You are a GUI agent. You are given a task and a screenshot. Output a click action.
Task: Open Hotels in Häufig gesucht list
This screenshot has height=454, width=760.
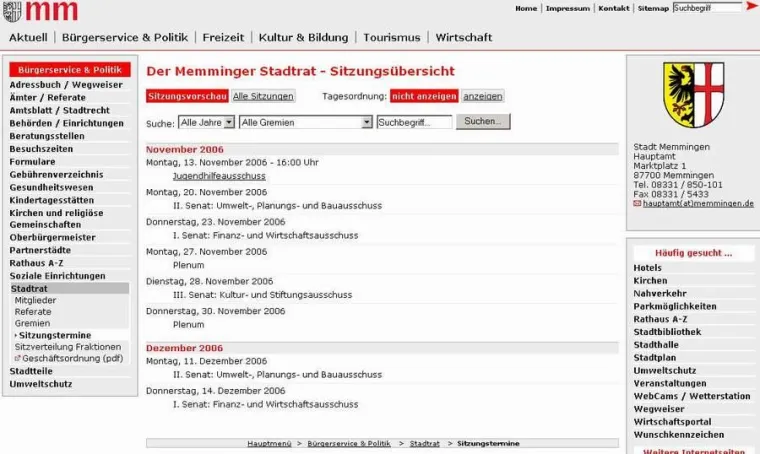[x=648, y=268]
